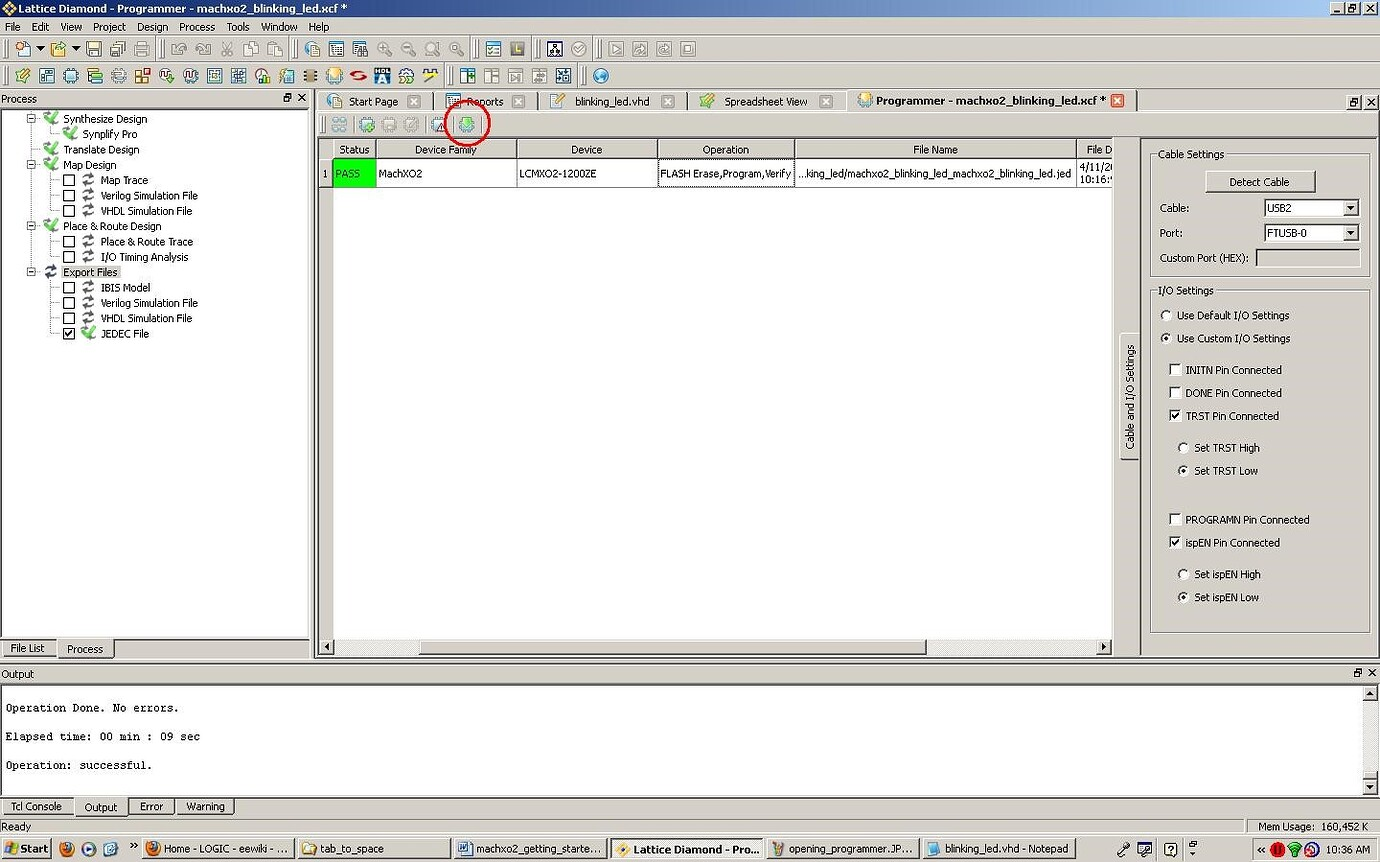1380x862 pixels.
Task: Click the Windows Start button
Action: point(27,849)
